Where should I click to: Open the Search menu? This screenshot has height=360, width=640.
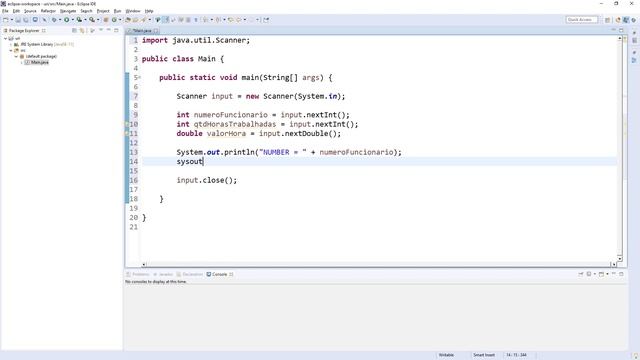tap(87, 11)
